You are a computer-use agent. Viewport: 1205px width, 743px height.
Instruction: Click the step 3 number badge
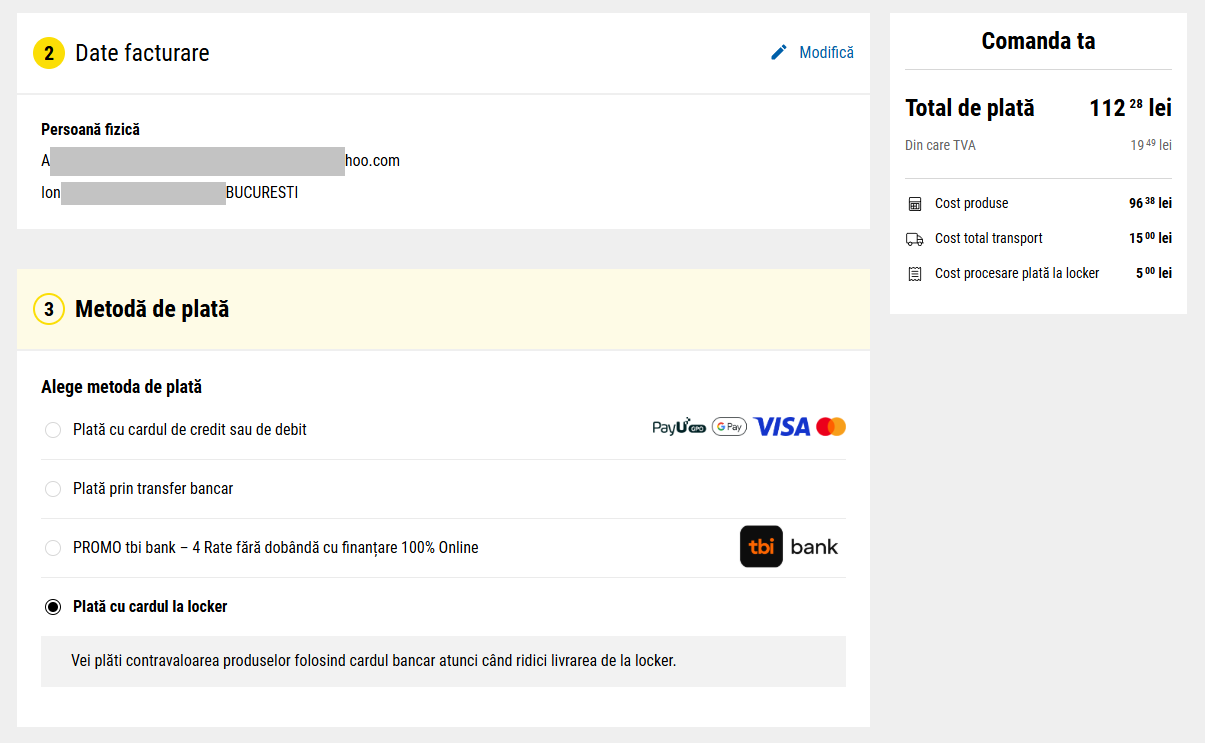click(x=49, y=309)
